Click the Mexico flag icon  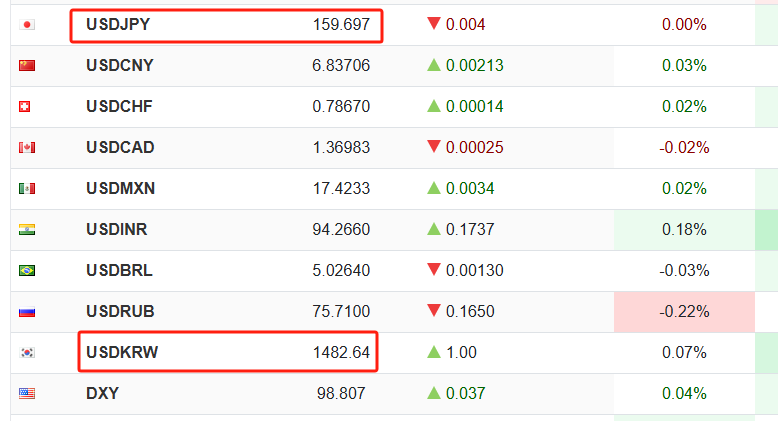(27, 188)
